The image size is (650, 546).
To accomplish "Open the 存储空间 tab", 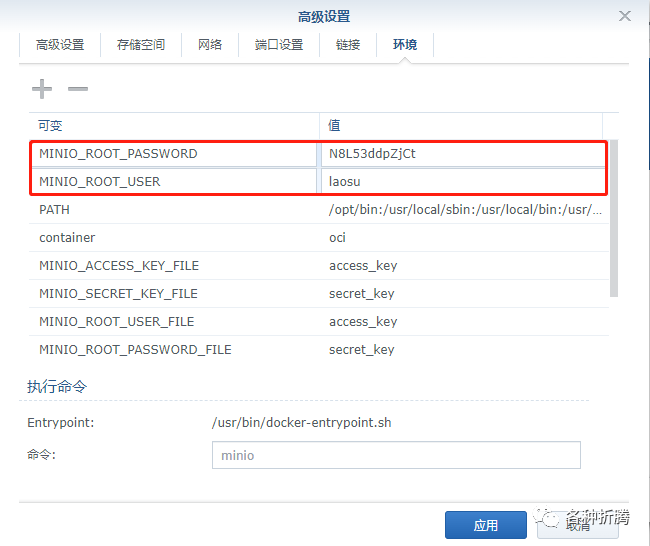I will pos(141,45).
